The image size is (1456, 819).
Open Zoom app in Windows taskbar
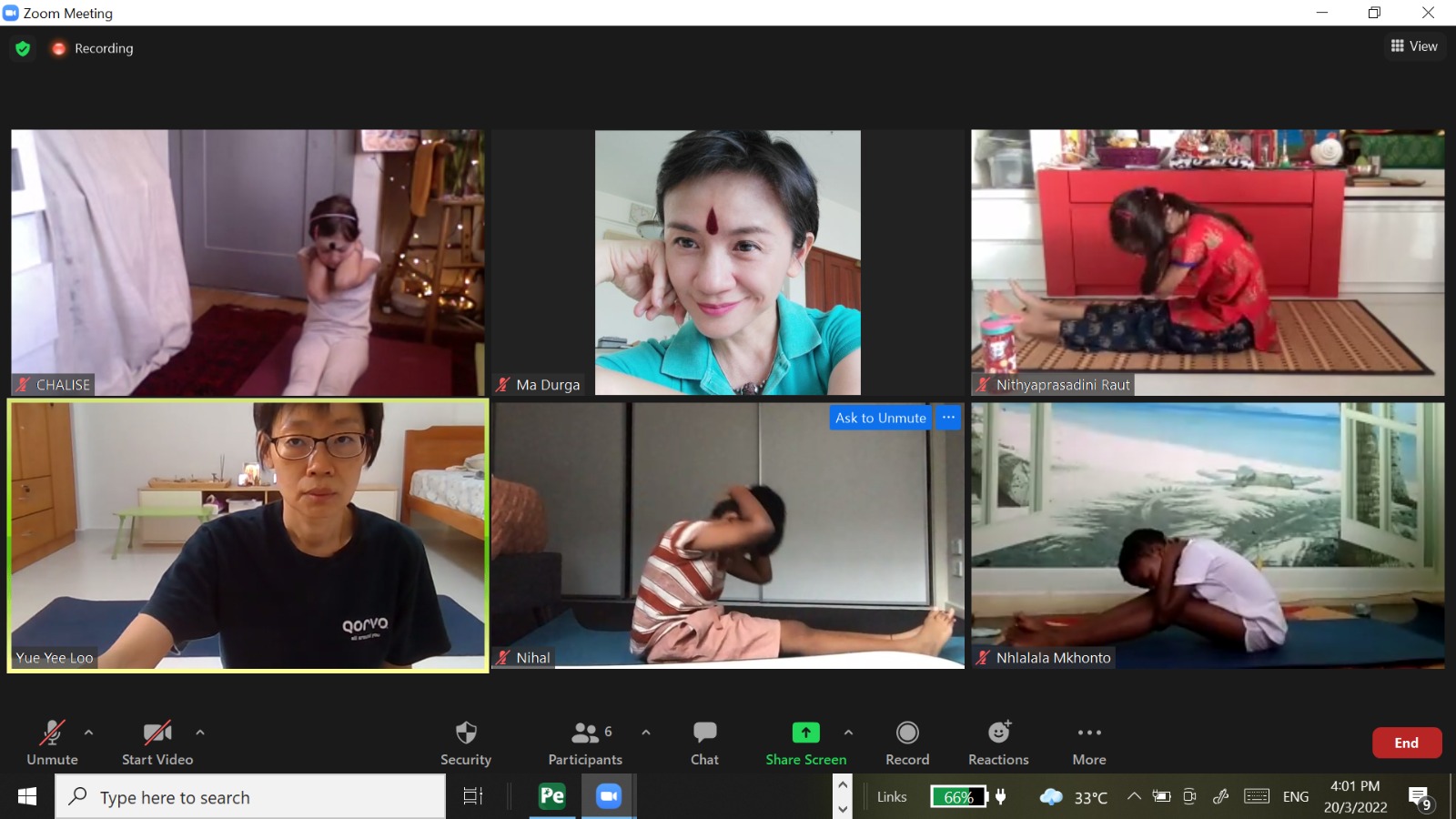(x=608, y=796)
